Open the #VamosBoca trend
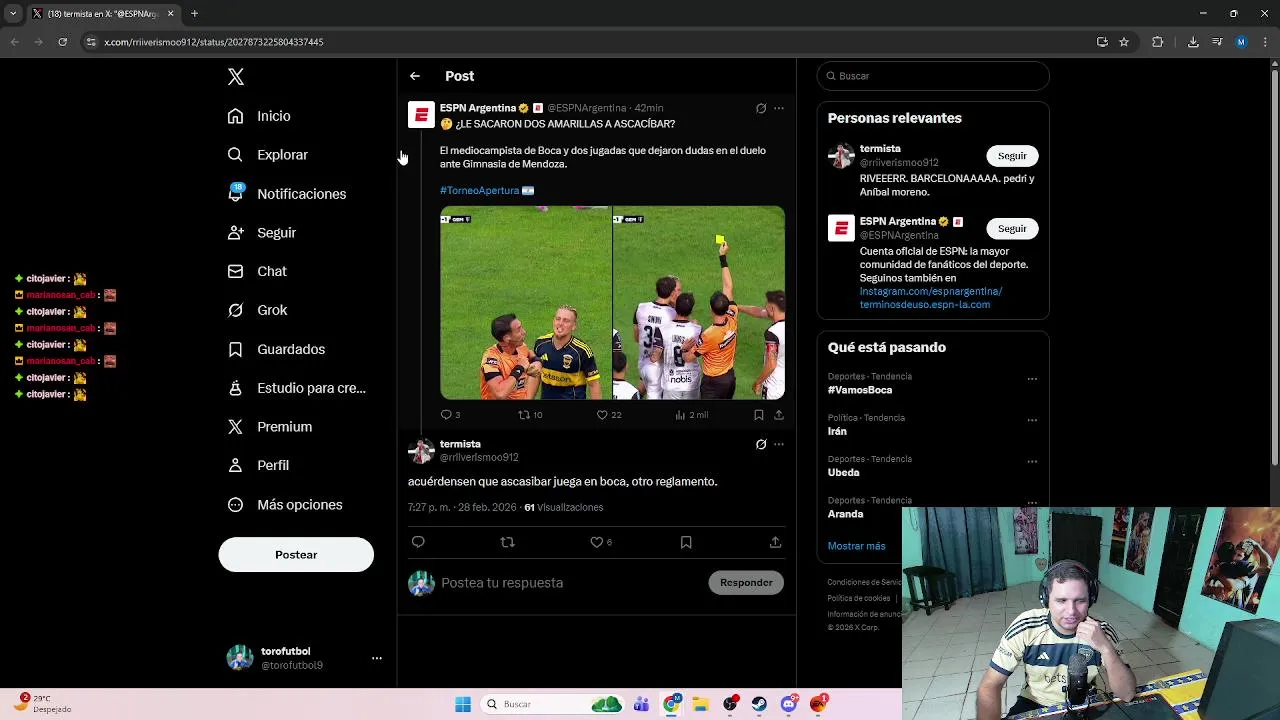This screenshot has height=720, width=1280. [x=860, y=390]
